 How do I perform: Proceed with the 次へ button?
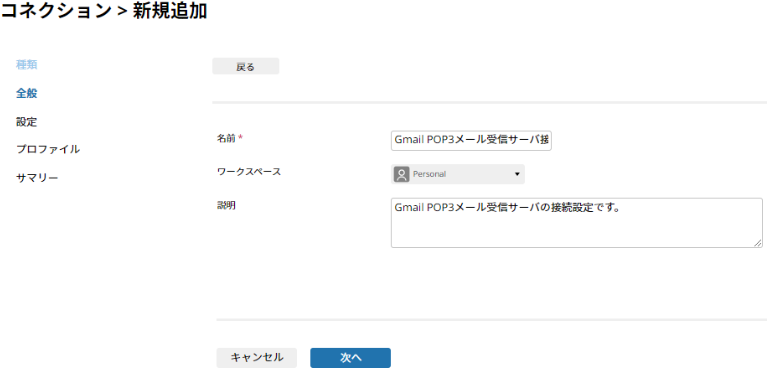pos(351,358)
